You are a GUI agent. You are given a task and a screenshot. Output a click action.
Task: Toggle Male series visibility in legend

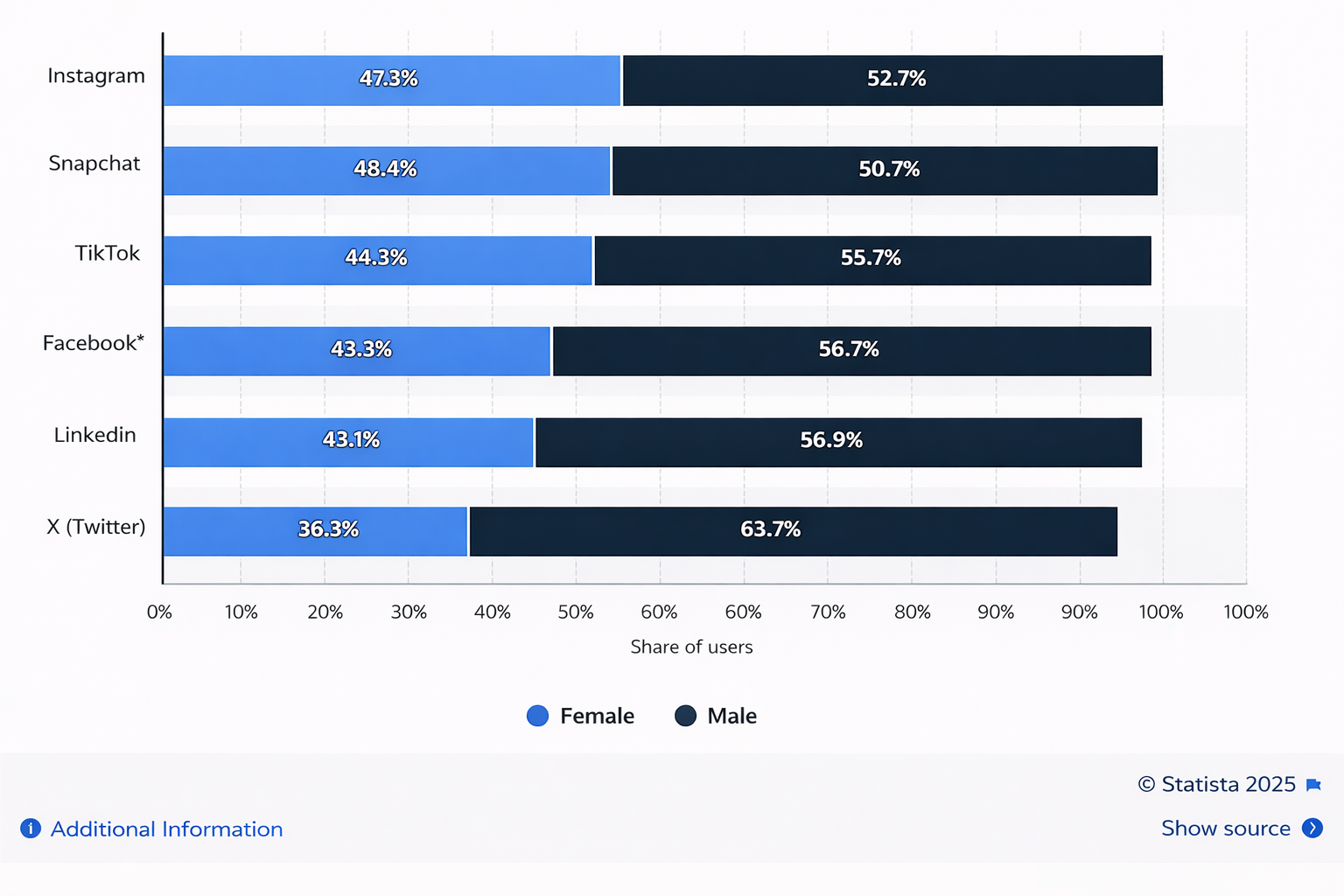715,716
